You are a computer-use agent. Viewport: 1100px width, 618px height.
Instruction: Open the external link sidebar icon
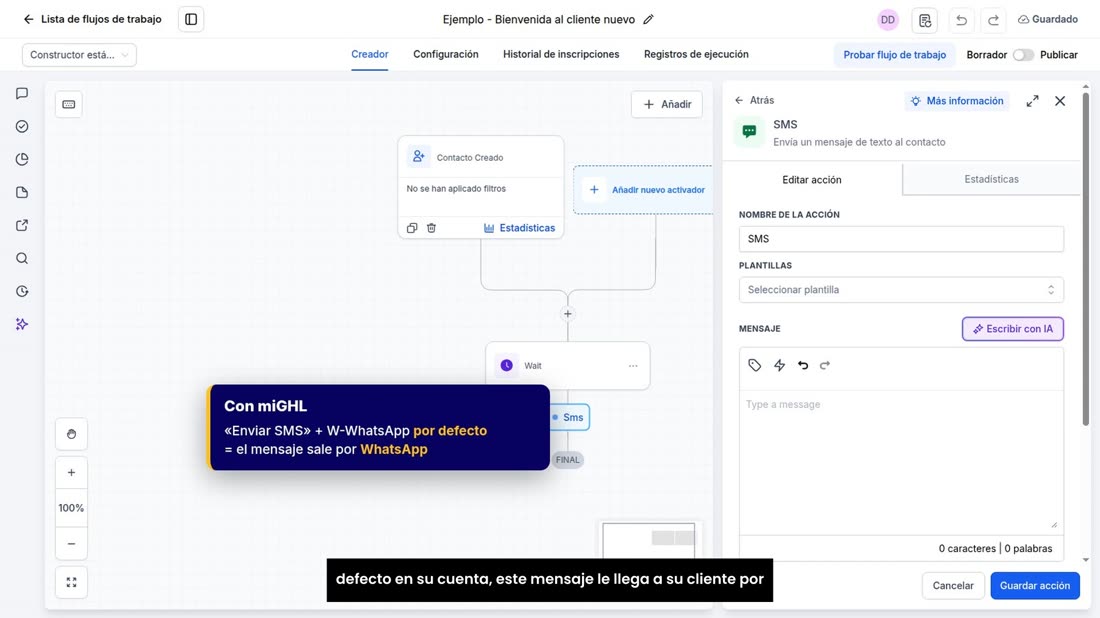22,225
